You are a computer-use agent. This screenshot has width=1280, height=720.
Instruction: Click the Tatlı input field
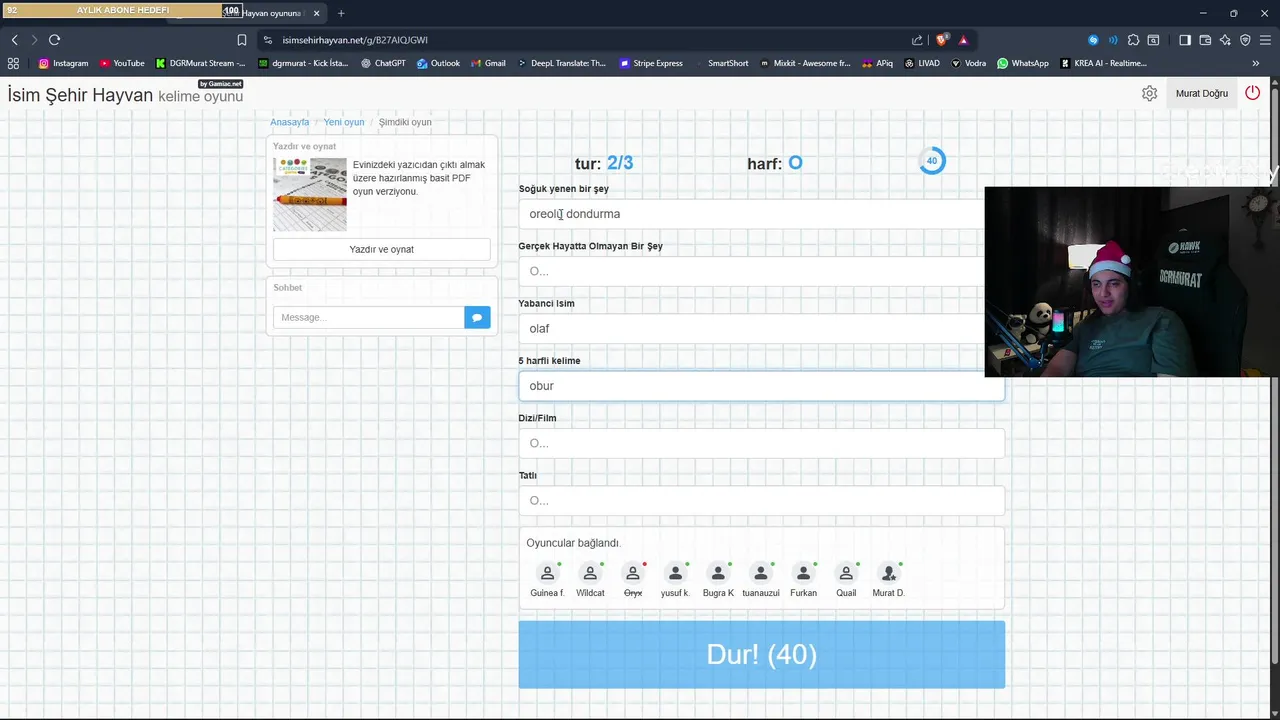pyautogui.click(x=762, y=500)
